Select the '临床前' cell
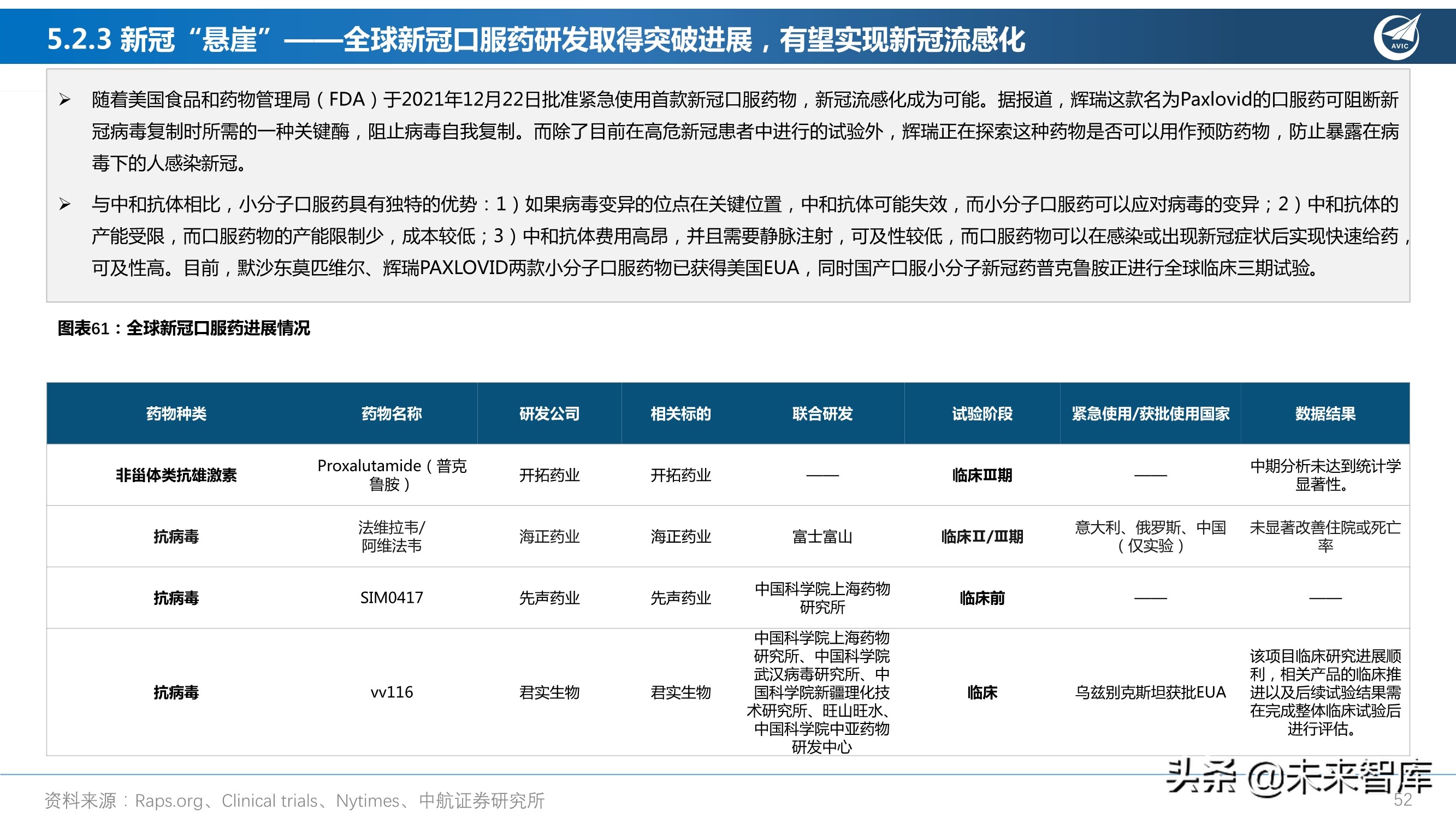The image size is (1456, 819). tap(982, 598)
